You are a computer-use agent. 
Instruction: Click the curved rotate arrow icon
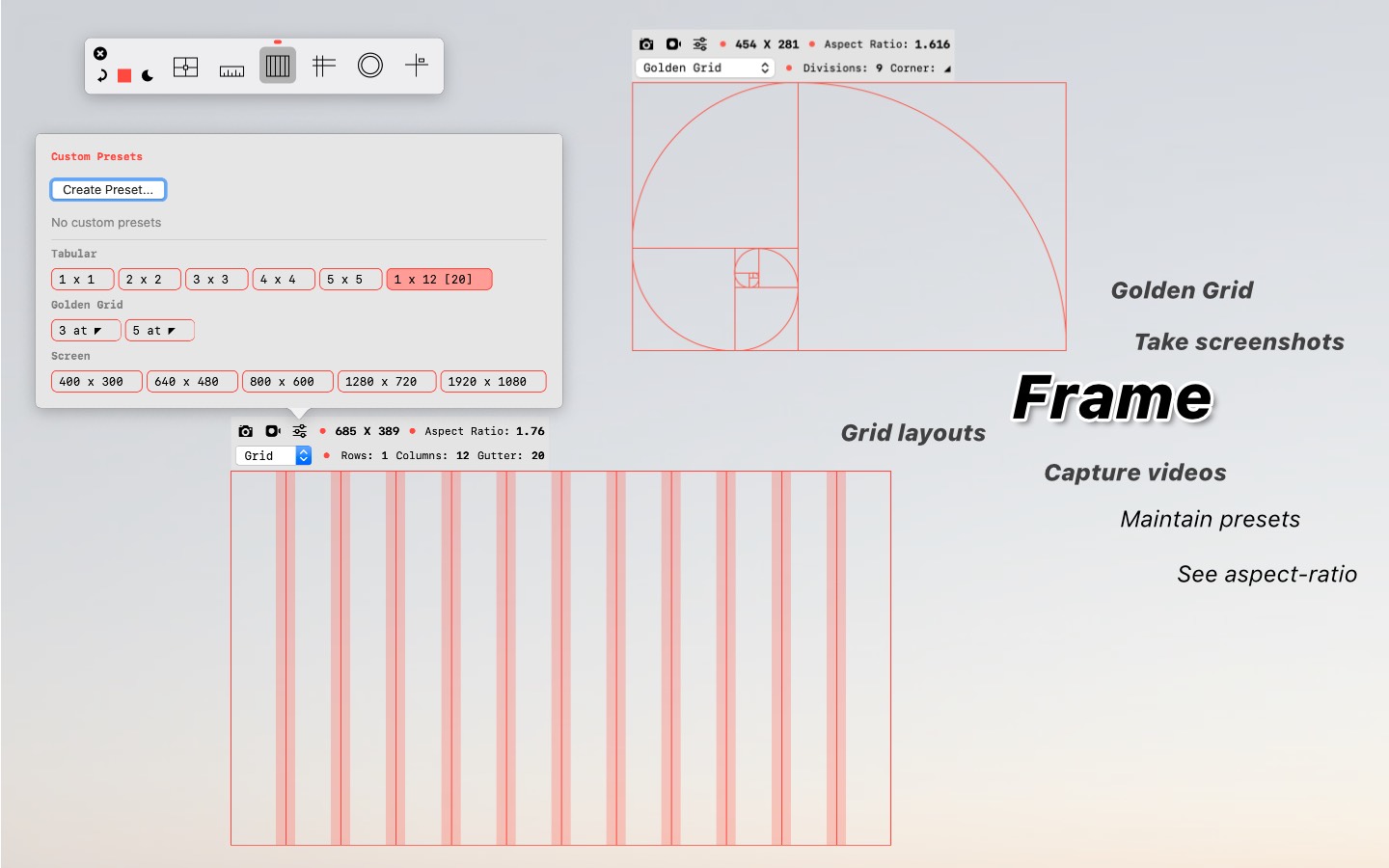101,75
